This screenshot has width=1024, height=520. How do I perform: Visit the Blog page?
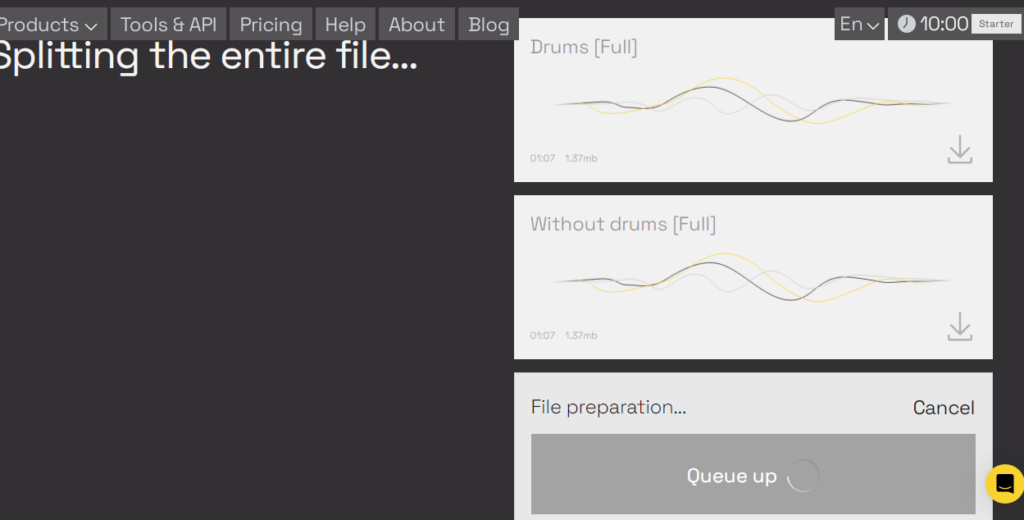pos(489,24)
